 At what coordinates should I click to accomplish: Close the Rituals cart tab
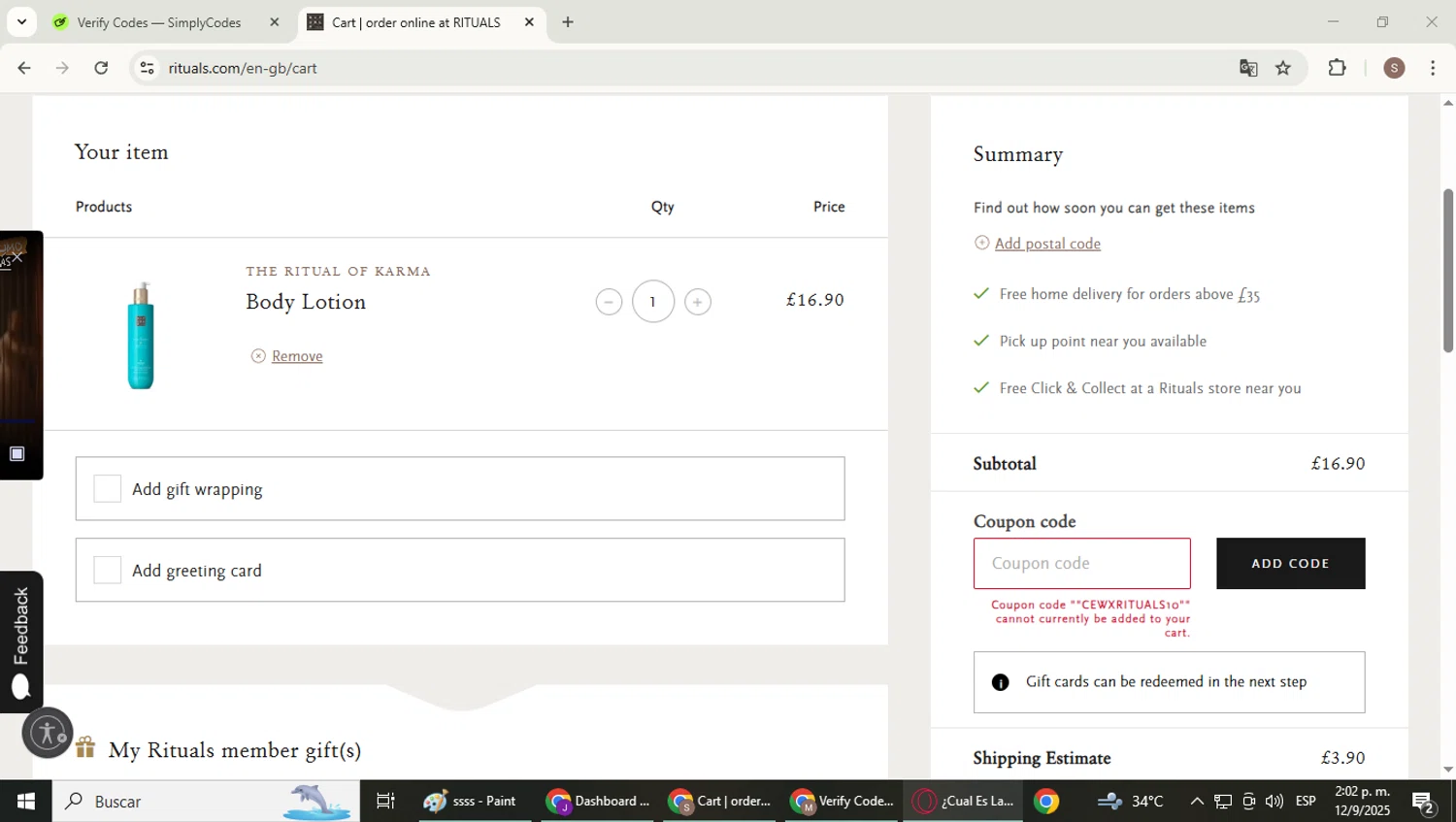pos(529,22)
